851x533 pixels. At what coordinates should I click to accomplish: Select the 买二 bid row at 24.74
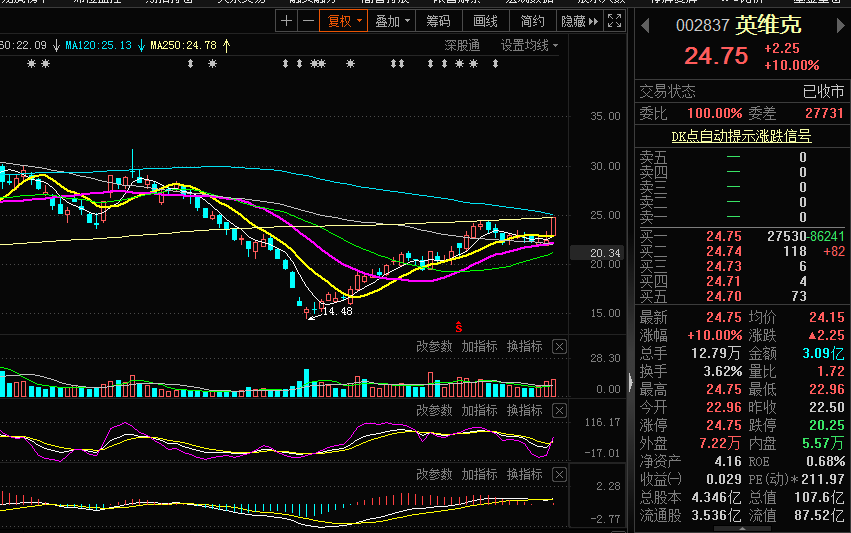(742, 251)
